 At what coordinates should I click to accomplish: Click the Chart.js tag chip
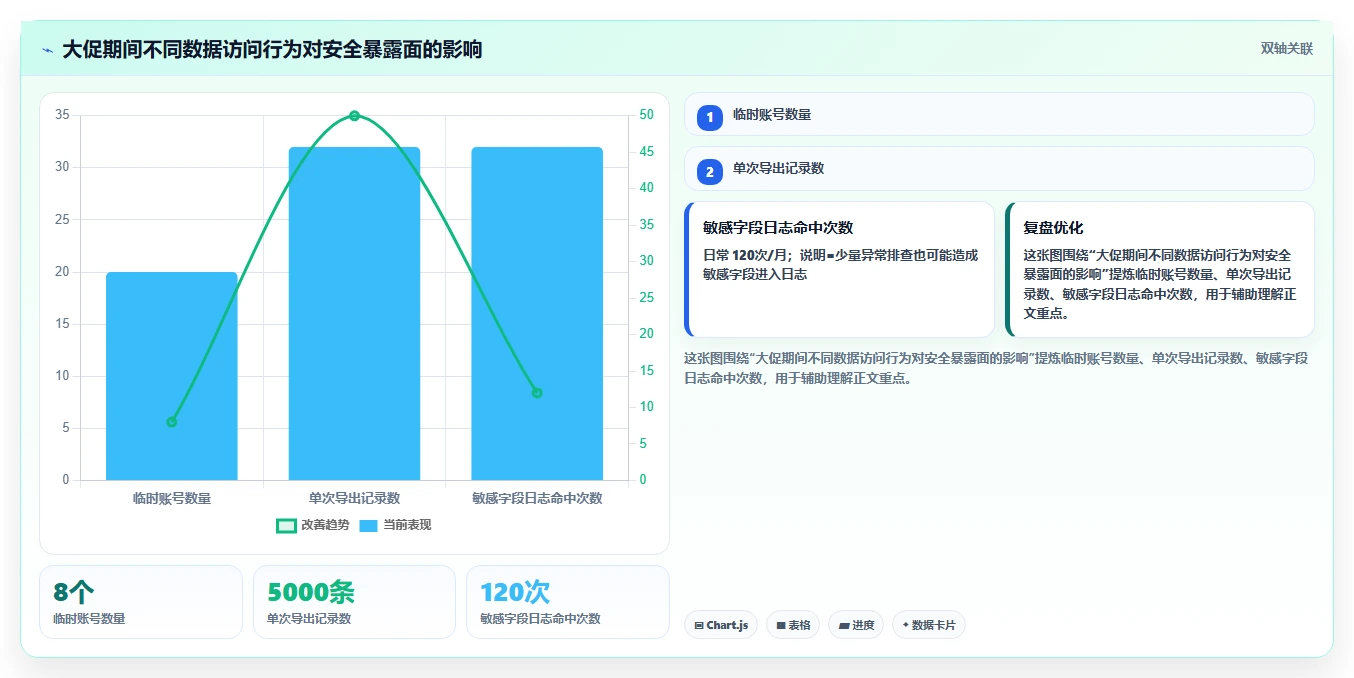click(721, 625)
